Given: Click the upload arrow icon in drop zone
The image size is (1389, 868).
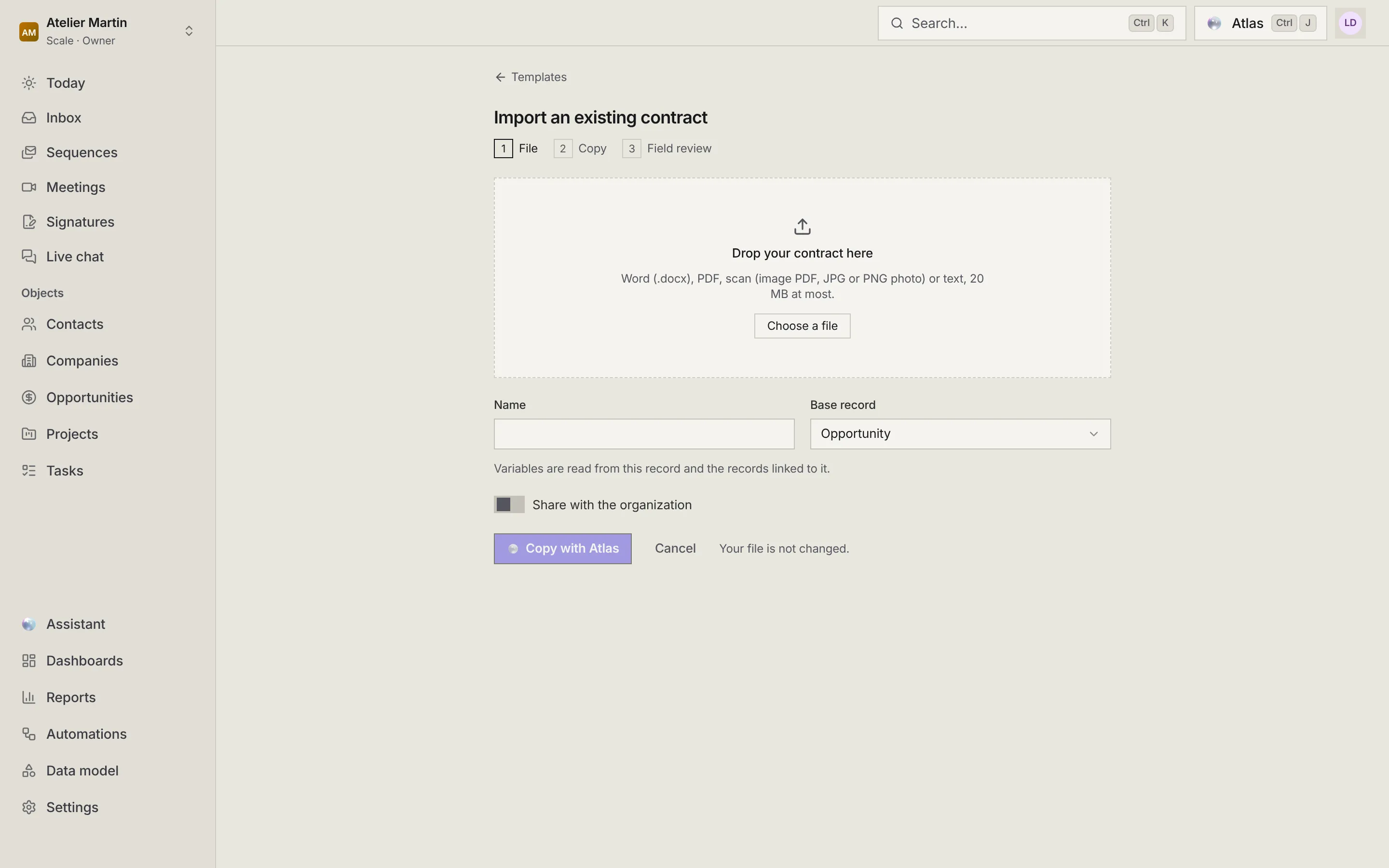Looking at the screenshot, I should 803,227.
